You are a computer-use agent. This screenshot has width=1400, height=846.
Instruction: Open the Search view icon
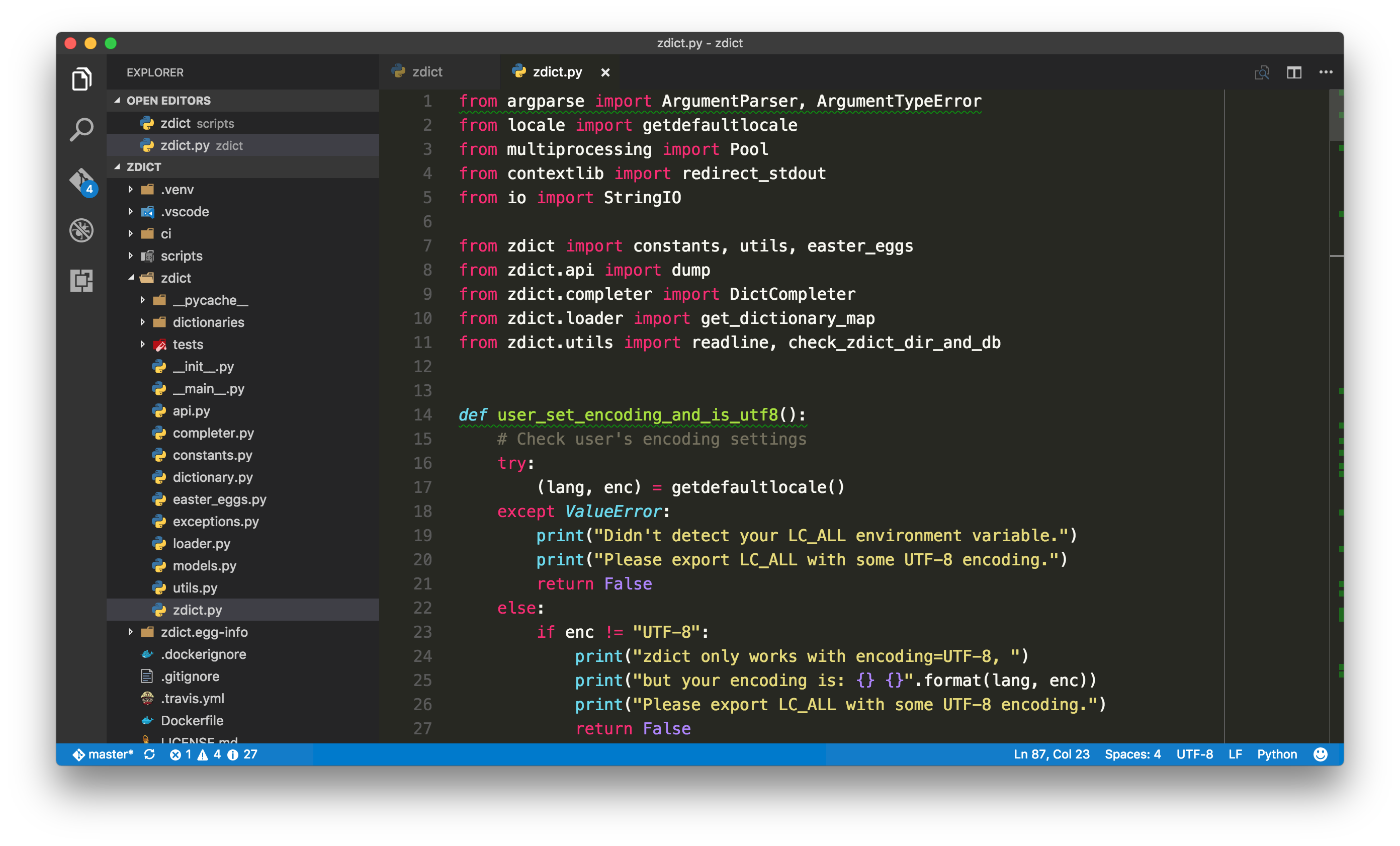coord(81,130)
